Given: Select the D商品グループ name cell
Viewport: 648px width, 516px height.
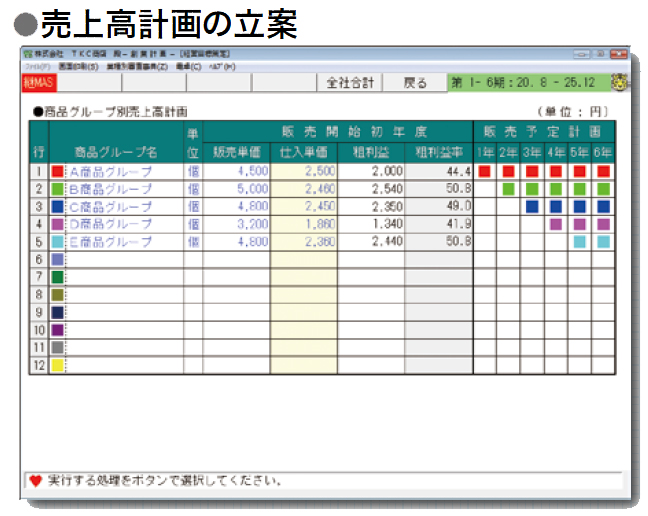Looking at the screenshot, I should coord(124,224).
